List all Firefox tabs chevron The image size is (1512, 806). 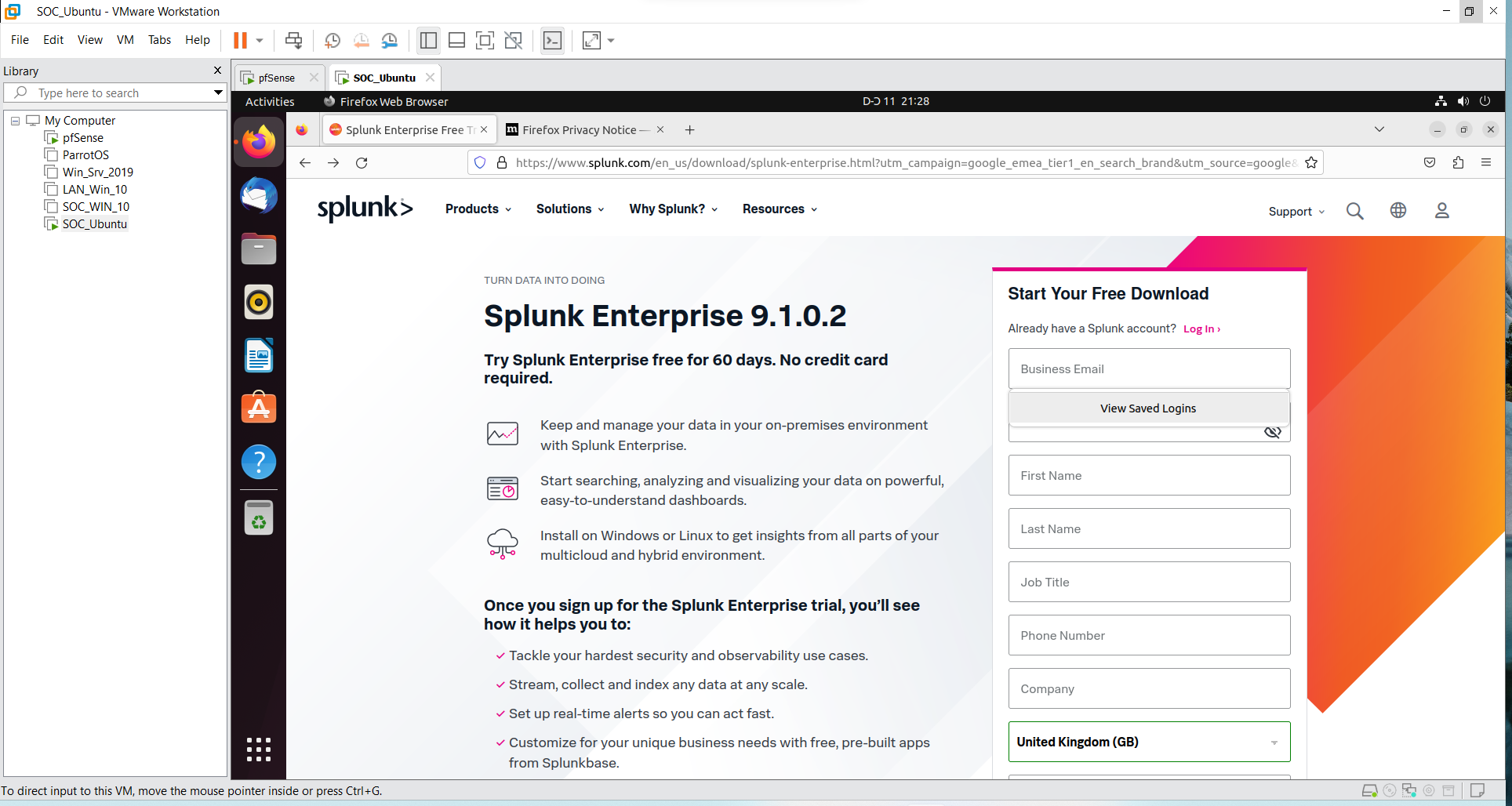(1379, 129)
